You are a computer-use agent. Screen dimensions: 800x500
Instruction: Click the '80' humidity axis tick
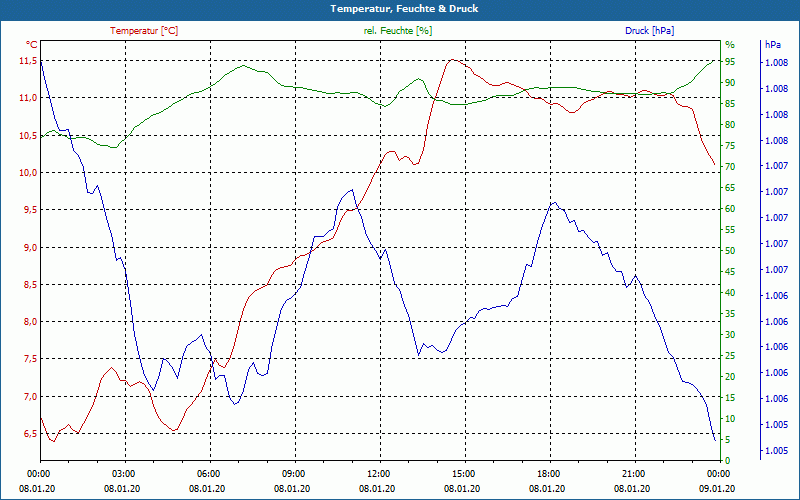click(x=730, y=124)
